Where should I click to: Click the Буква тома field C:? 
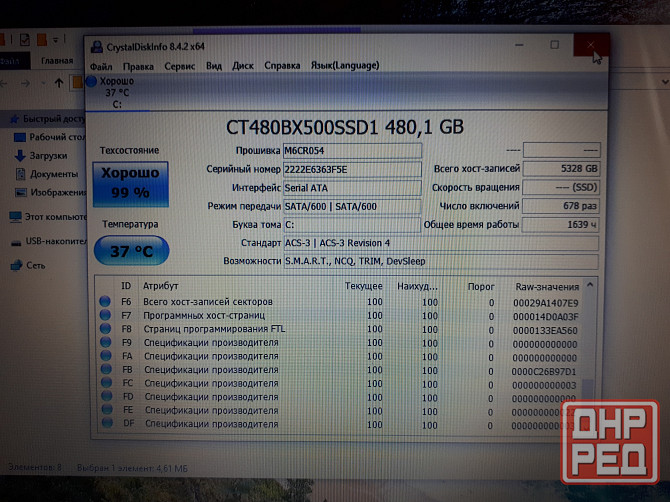[352, 225]
